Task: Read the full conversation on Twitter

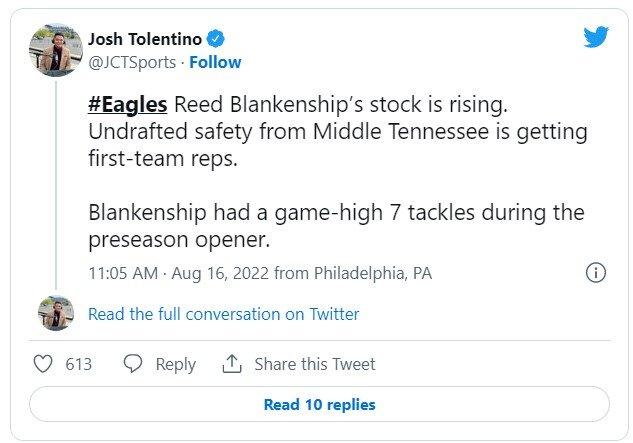Action: tap(223, 314)
